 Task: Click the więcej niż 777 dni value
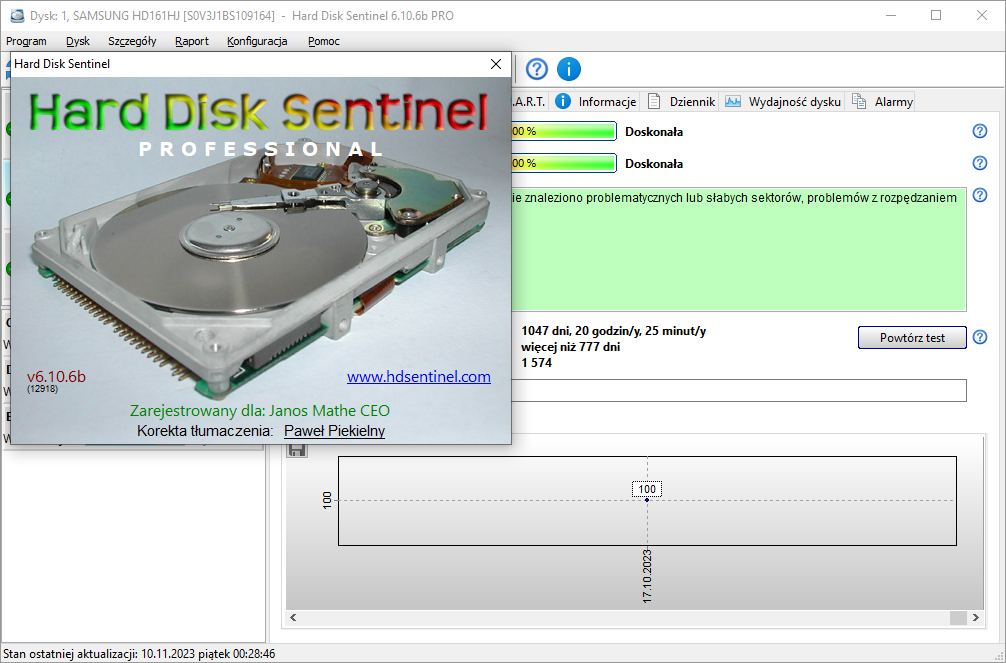(570, 347)
